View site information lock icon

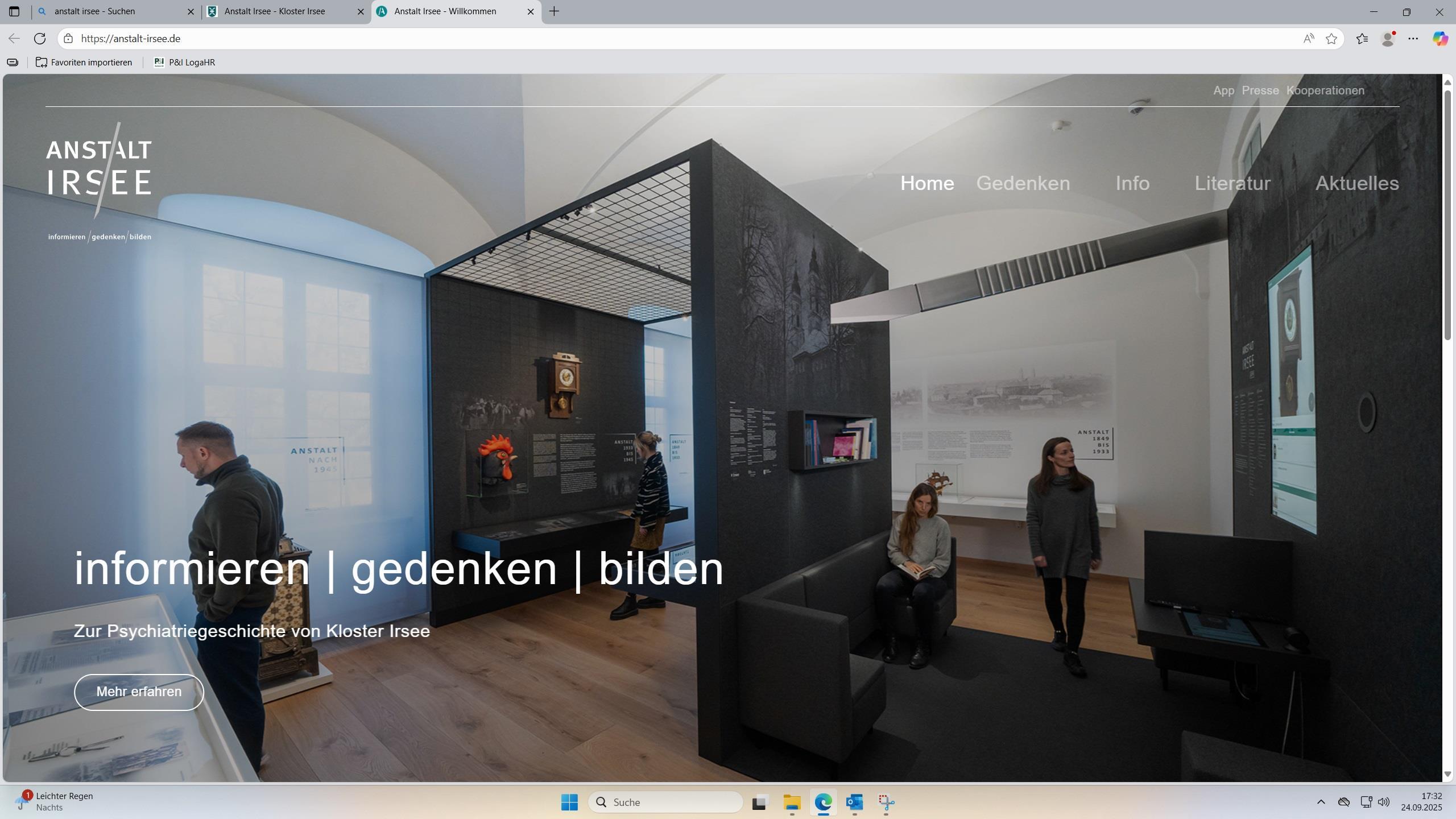point(68,38)
